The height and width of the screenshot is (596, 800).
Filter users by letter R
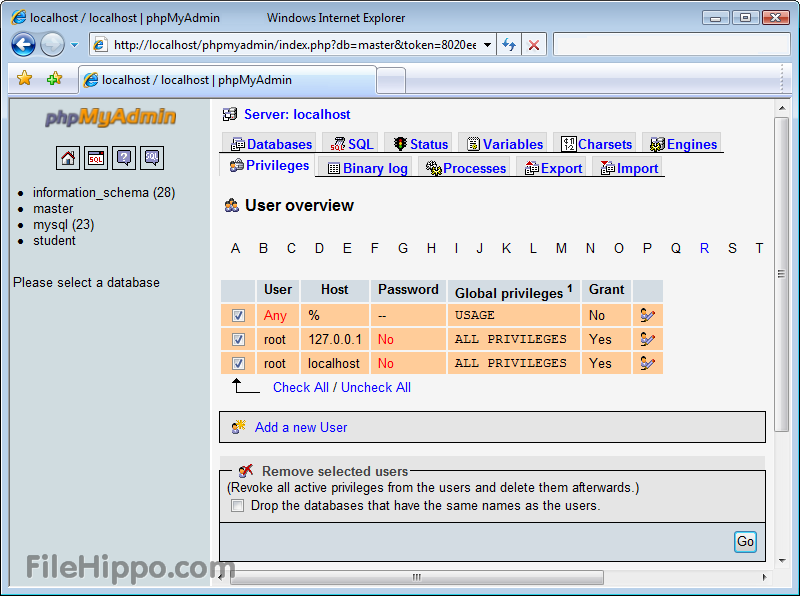(704, 249)
